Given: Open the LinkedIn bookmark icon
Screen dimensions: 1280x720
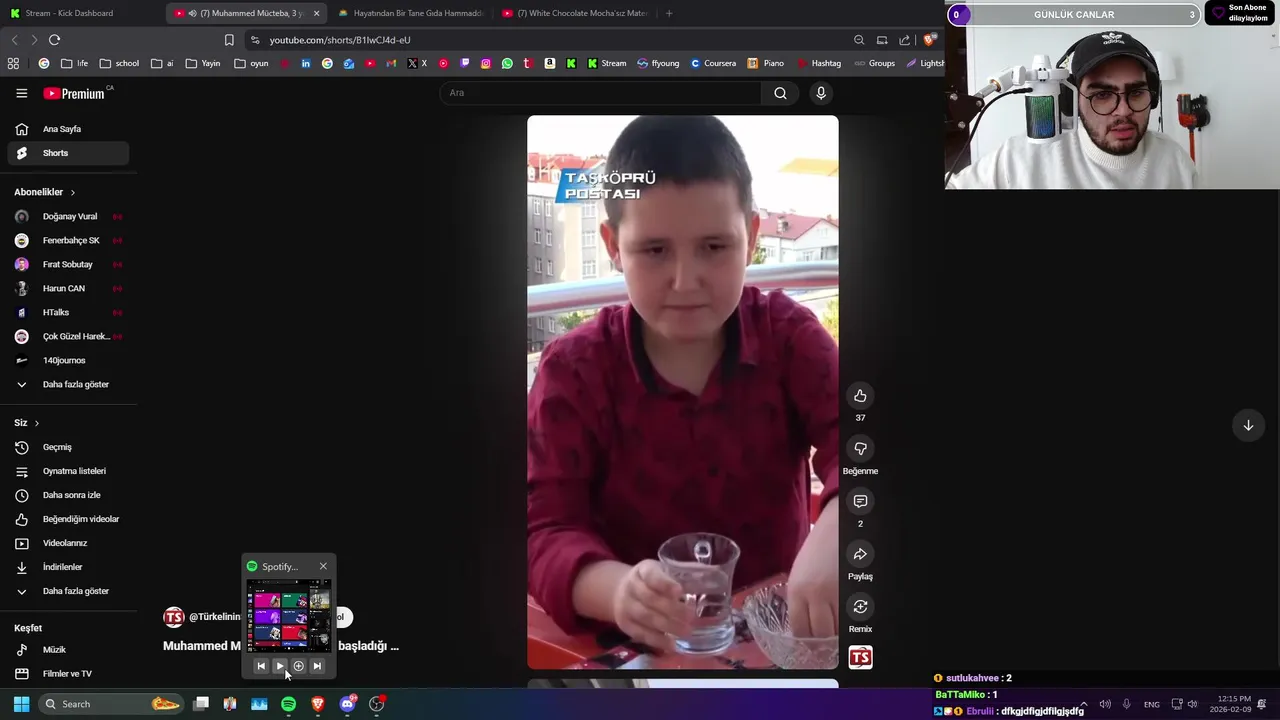Looking at the screenshot, I should coord(306,63).
